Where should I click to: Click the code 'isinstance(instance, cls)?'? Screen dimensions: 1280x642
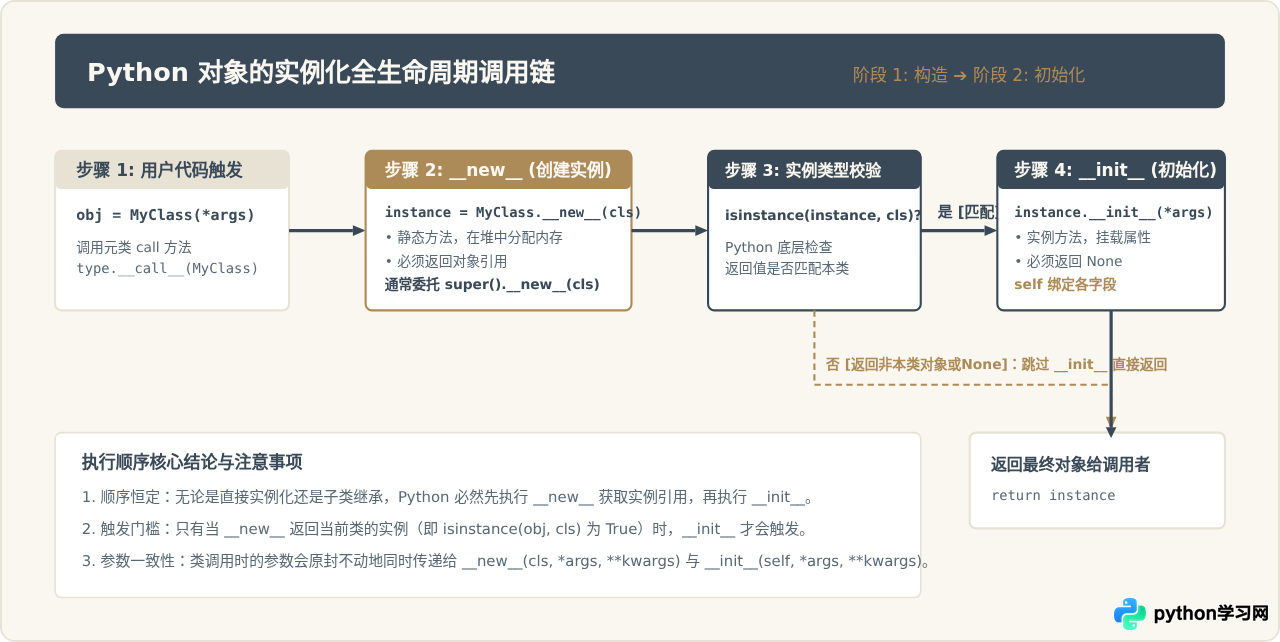coord(822,215)
